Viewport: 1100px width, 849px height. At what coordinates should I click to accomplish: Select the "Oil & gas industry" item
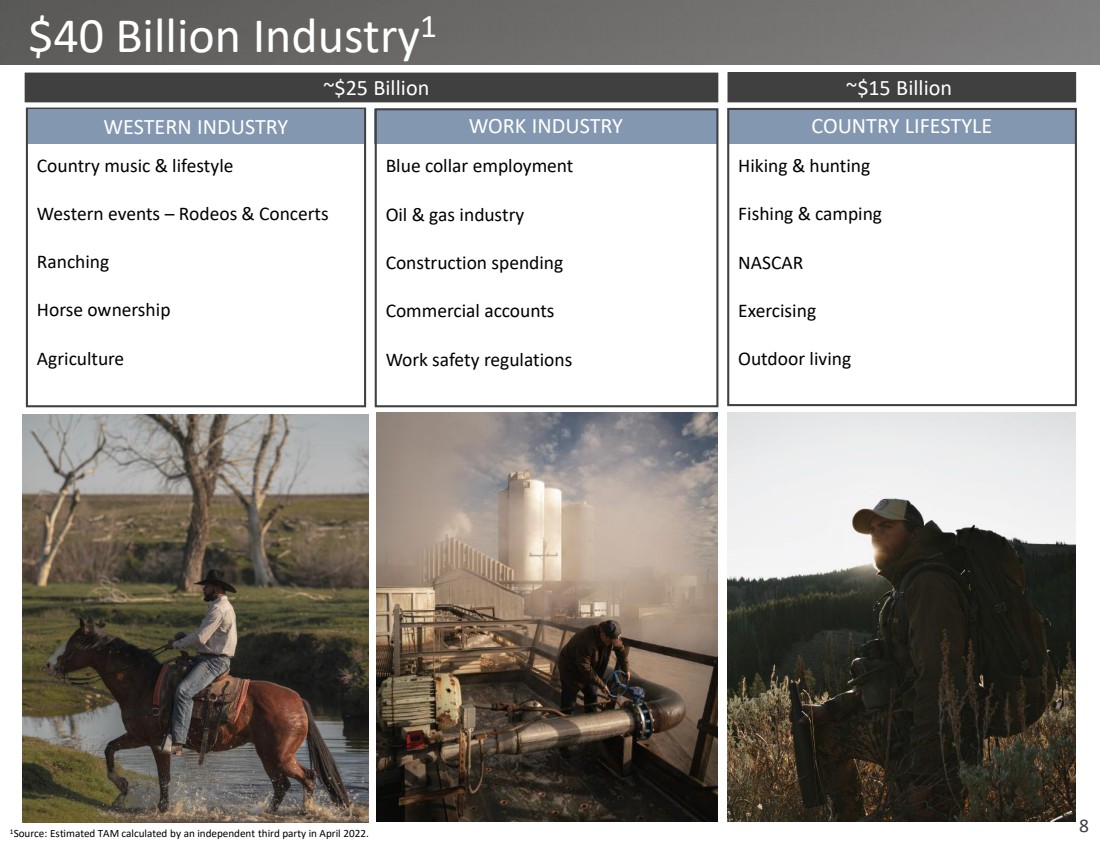pyautogui.click(x=454, y=215)
